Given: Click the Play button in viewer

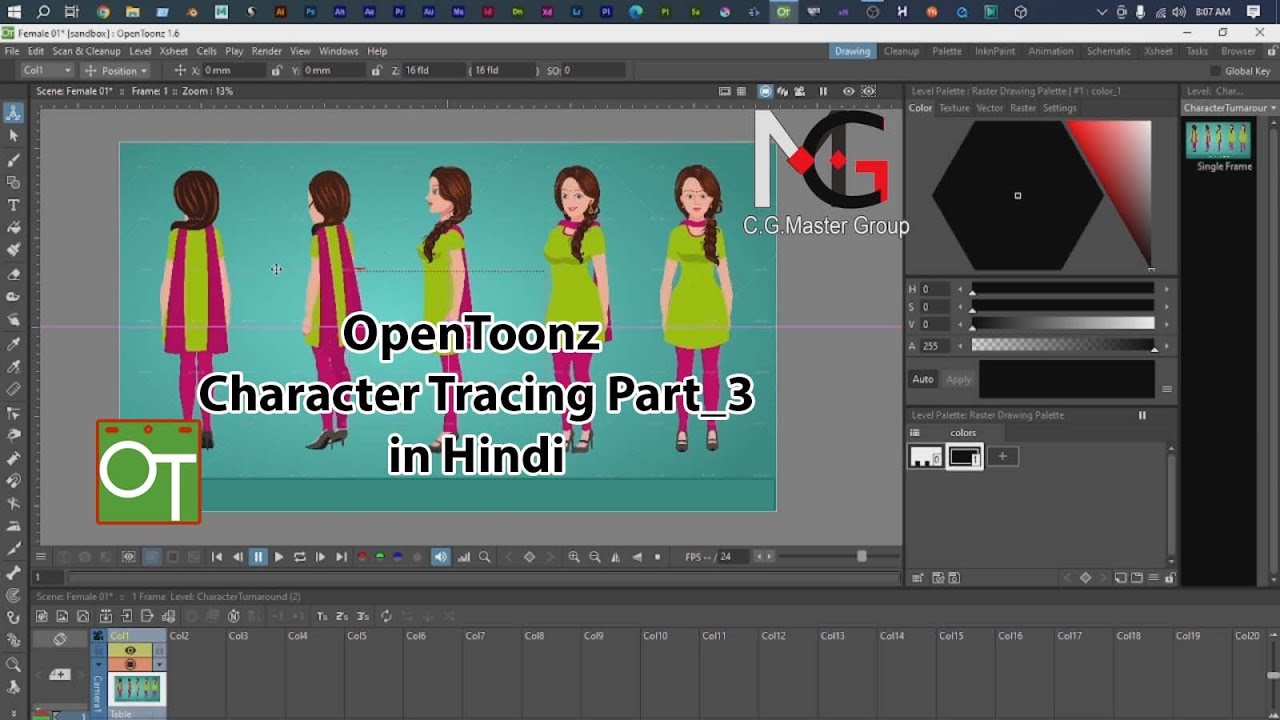Looking at the screenshot, I should click(x=279, y=557).
